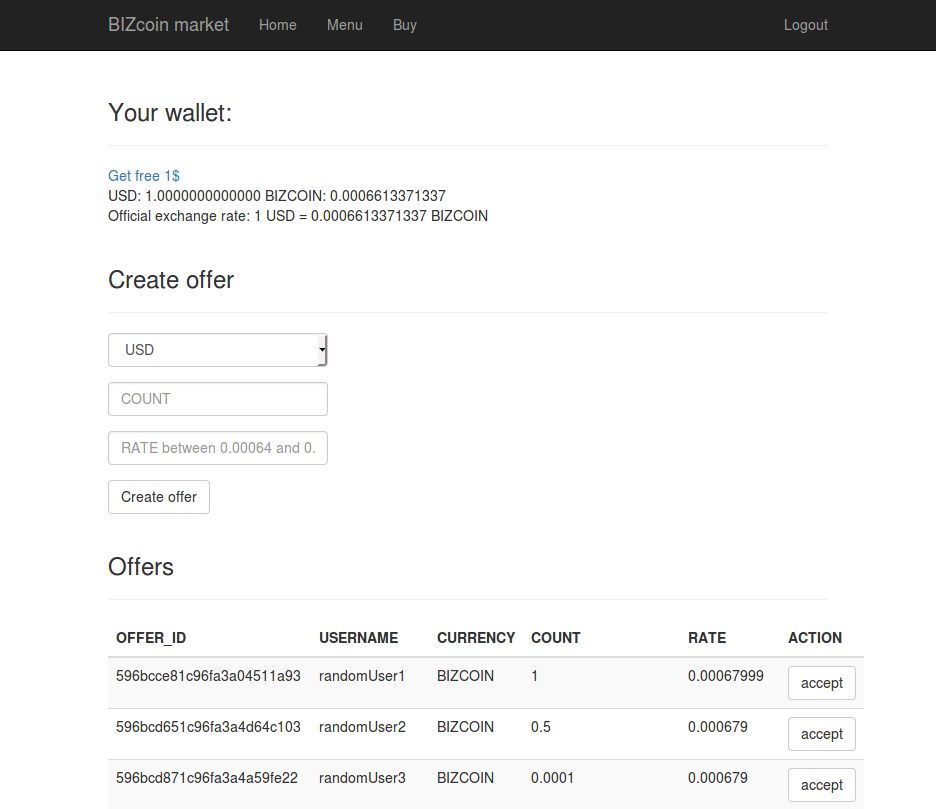The width and height of the screenshot is (936, 809).
Task: Accept randomUser2's offer with count 0.5
Action: coord(821,734)
